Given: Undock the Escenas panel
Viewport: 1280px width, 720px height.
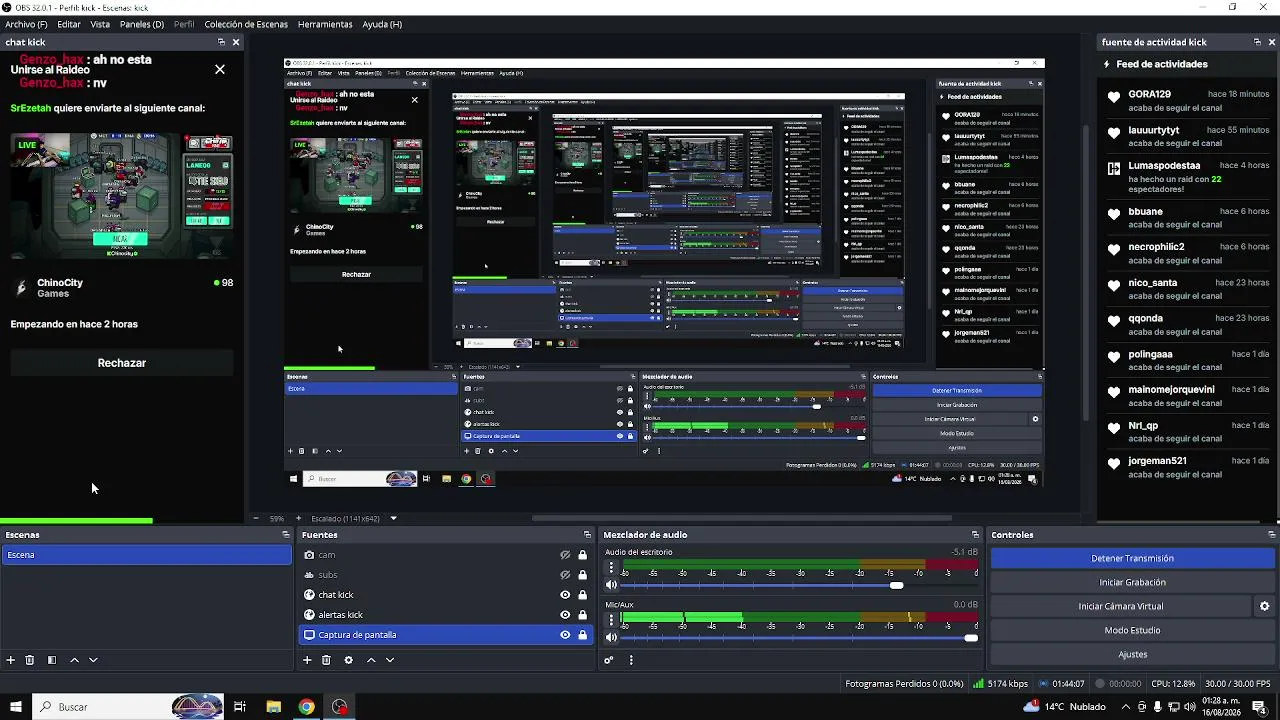Looking at the screenshot, I should pos(285,535).
